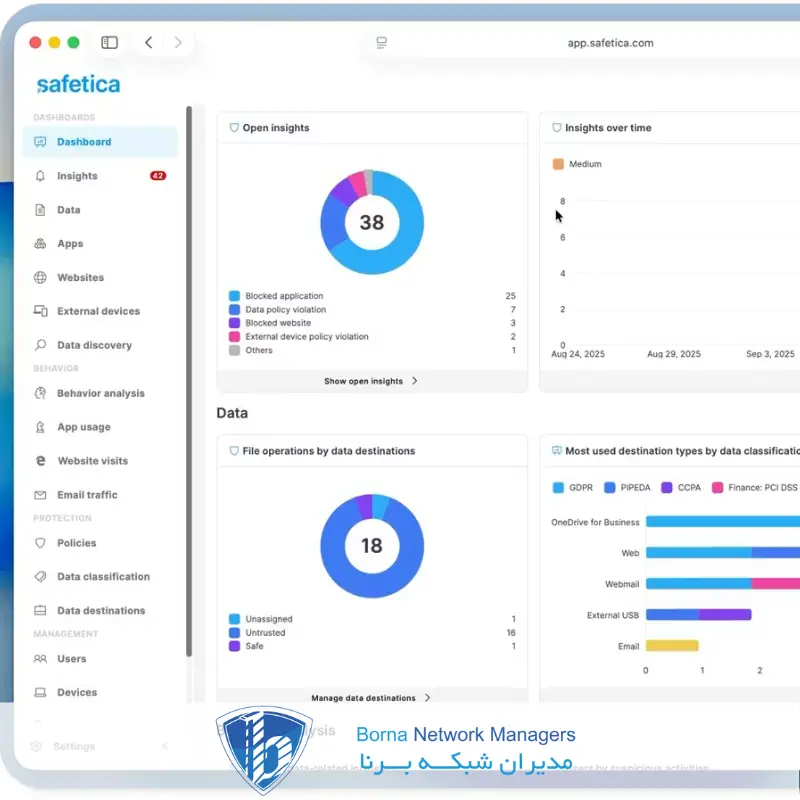
Task: Click the Data classification tag icon
Action: click(x=40, y=577)
